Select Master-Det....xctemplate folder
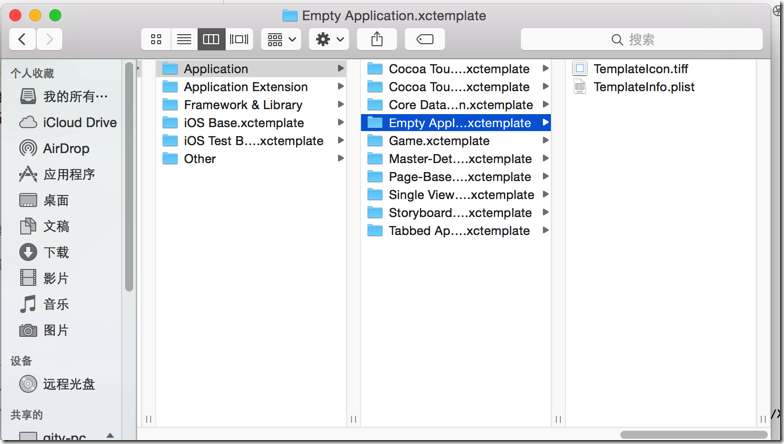This screenshot has height=444, width=784. point(456,158)
